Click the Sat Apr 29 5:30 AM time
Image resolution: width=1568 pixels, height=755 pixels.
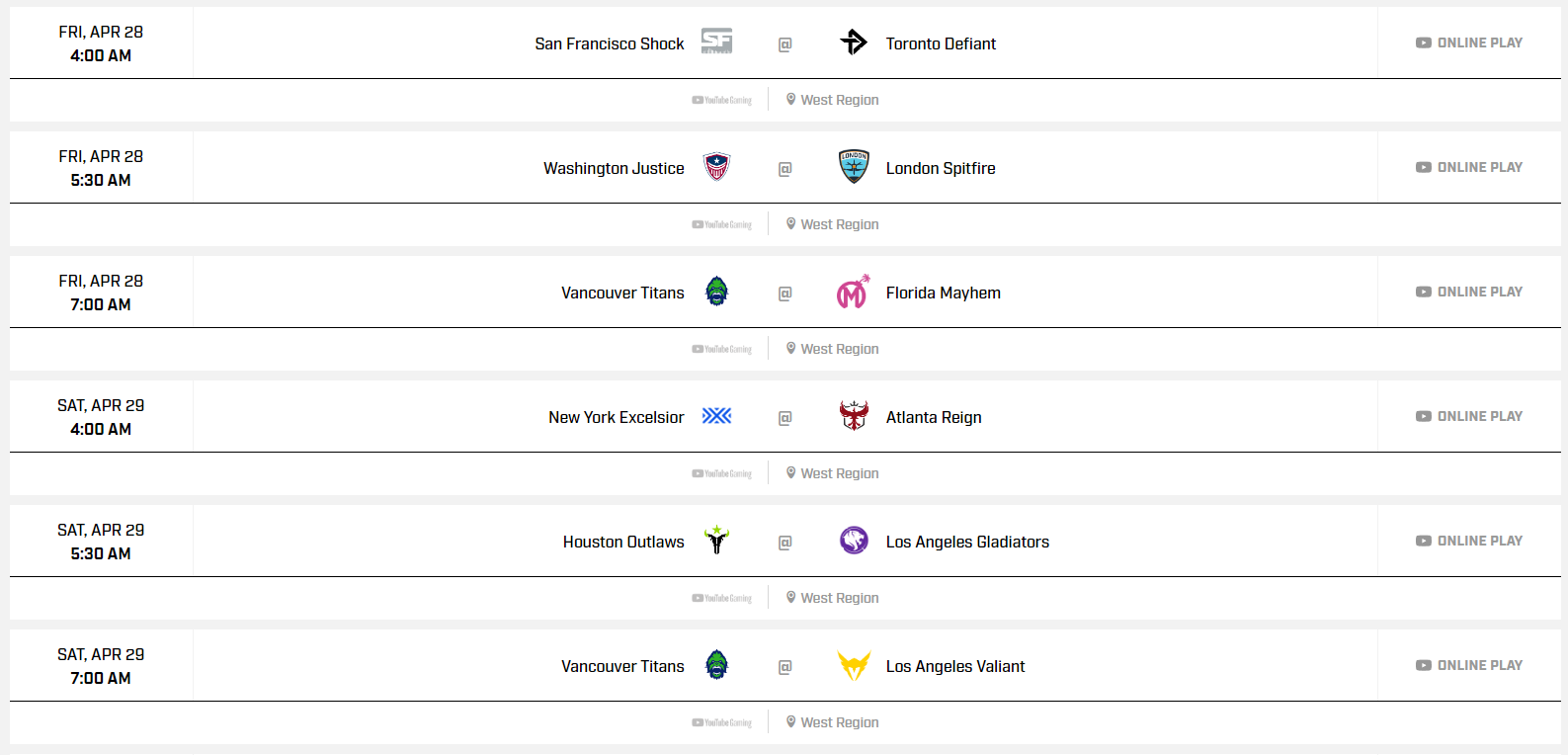(101, 553)
